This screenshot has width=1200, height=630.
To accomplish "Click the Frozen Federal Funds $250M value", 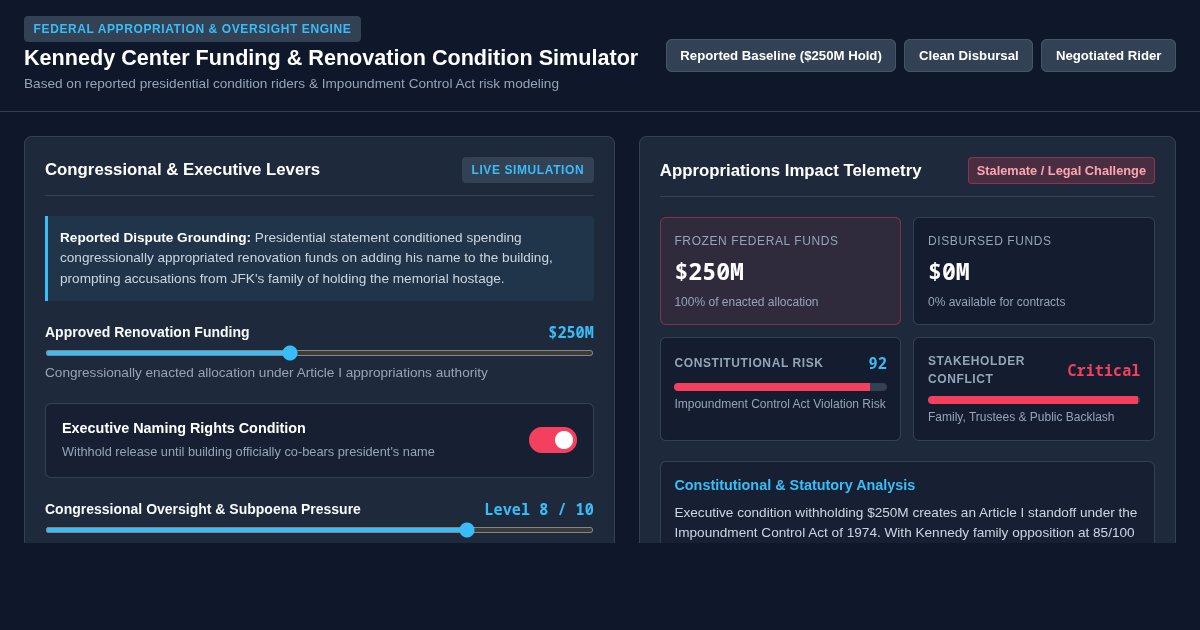I will pos(709,272).
